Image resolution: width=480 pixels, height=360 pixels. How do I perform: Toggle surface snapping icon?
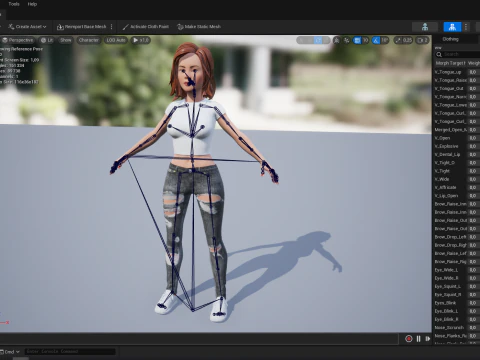(x=347, y=40)
